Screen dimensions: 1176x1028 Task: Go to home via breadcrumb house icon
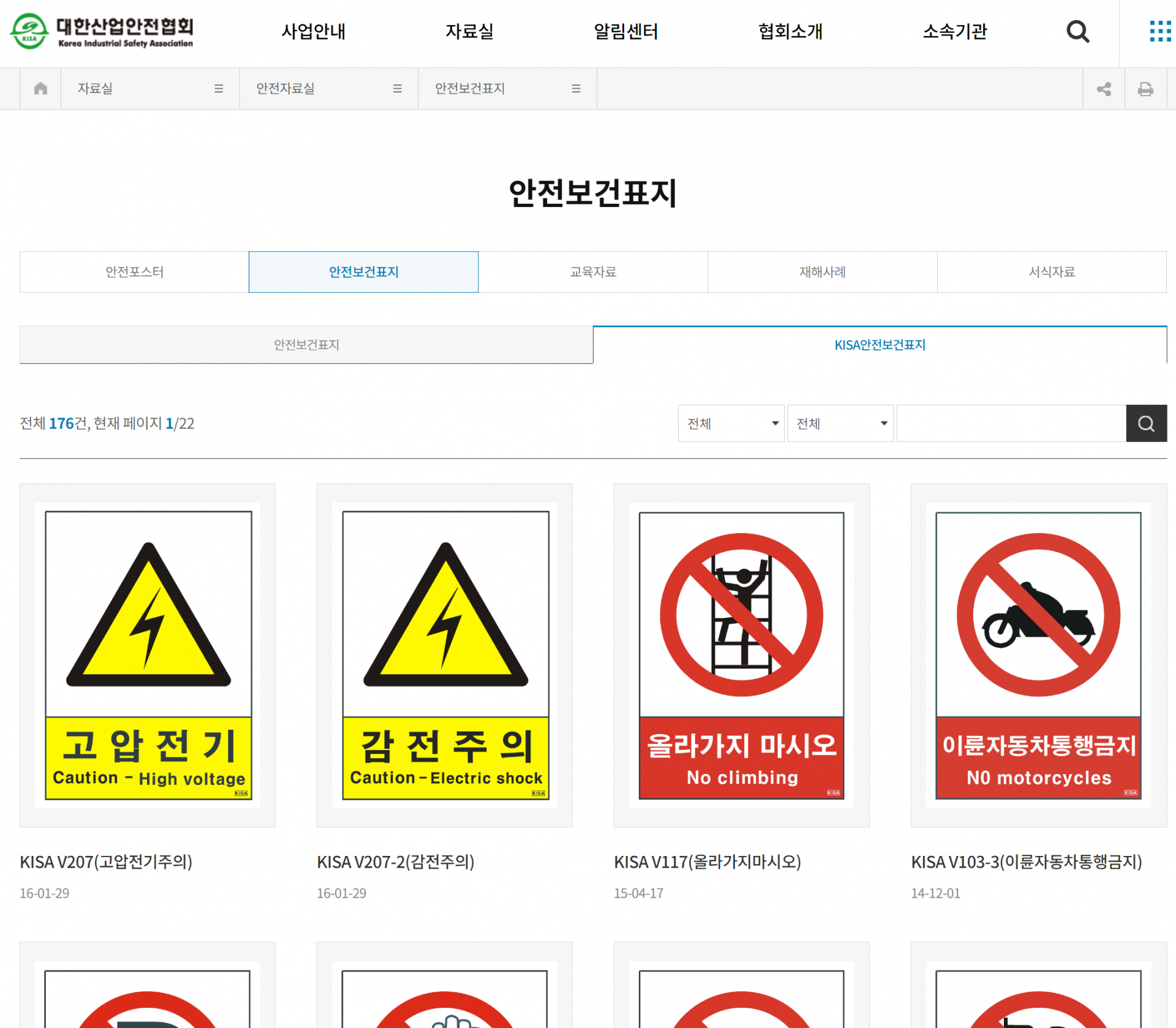click(x=40, y=89)
